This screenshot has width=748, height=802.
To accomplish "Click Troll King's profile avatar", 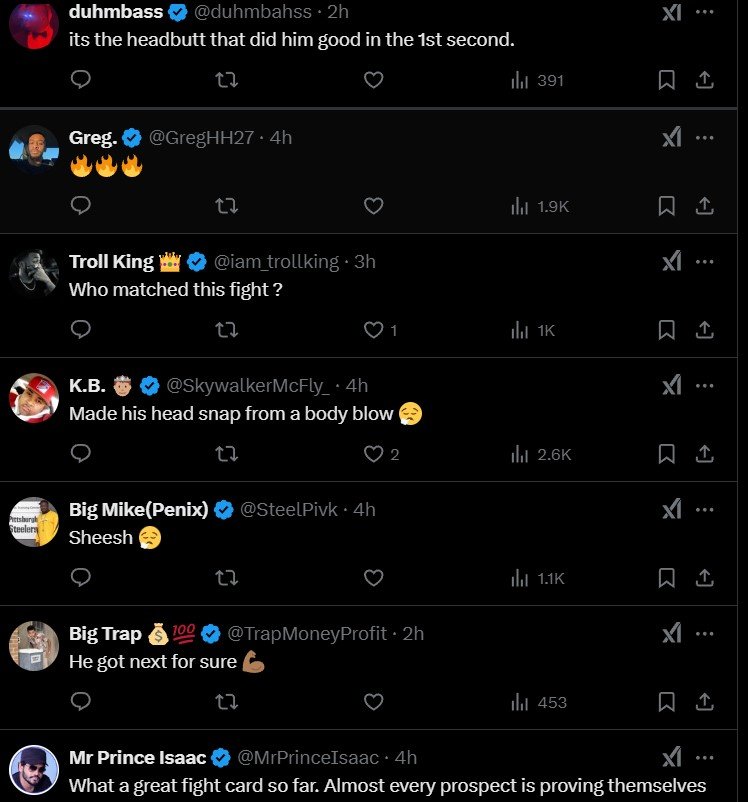I will (34, 272).
